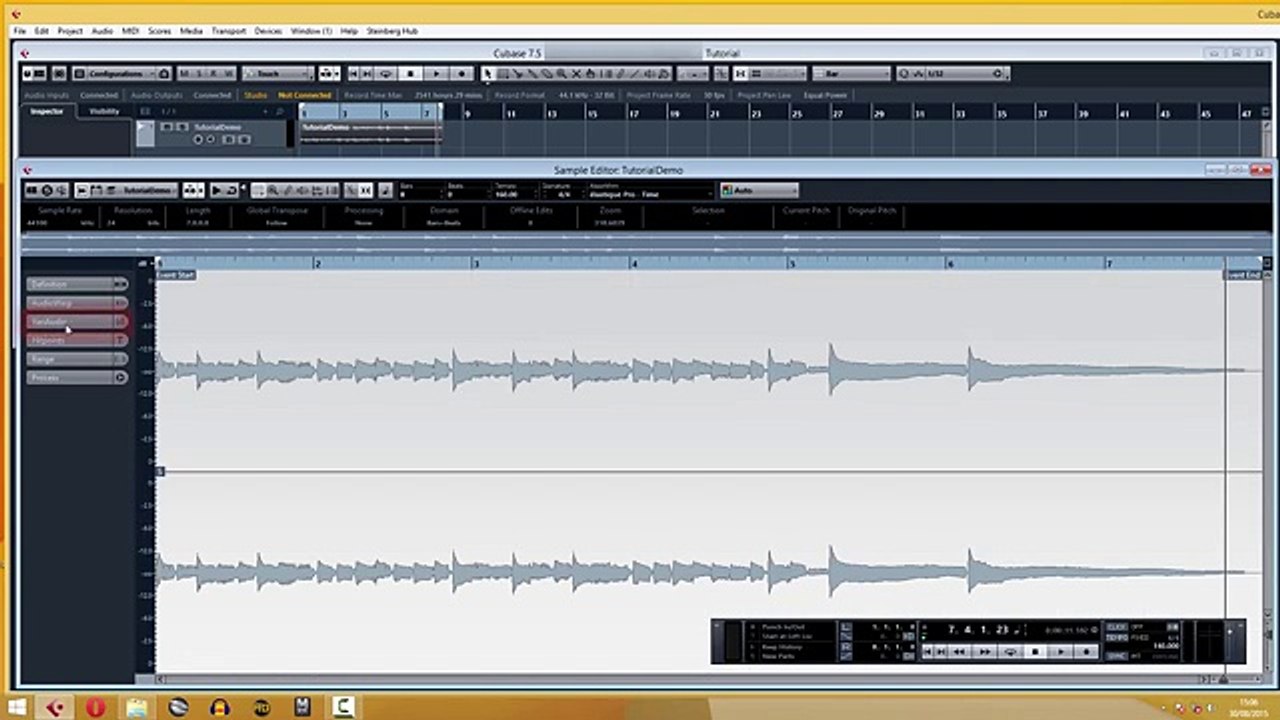The image size is (1280, 720).
Task: Toggle CLICK metronome on Transport panel
Action: tap(1116, 627)
